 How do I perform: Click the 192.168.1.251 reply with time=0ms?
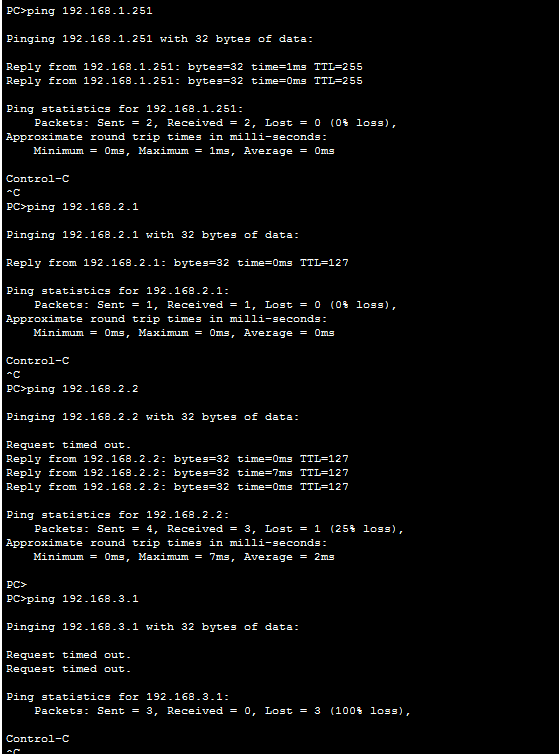point(184,81)
